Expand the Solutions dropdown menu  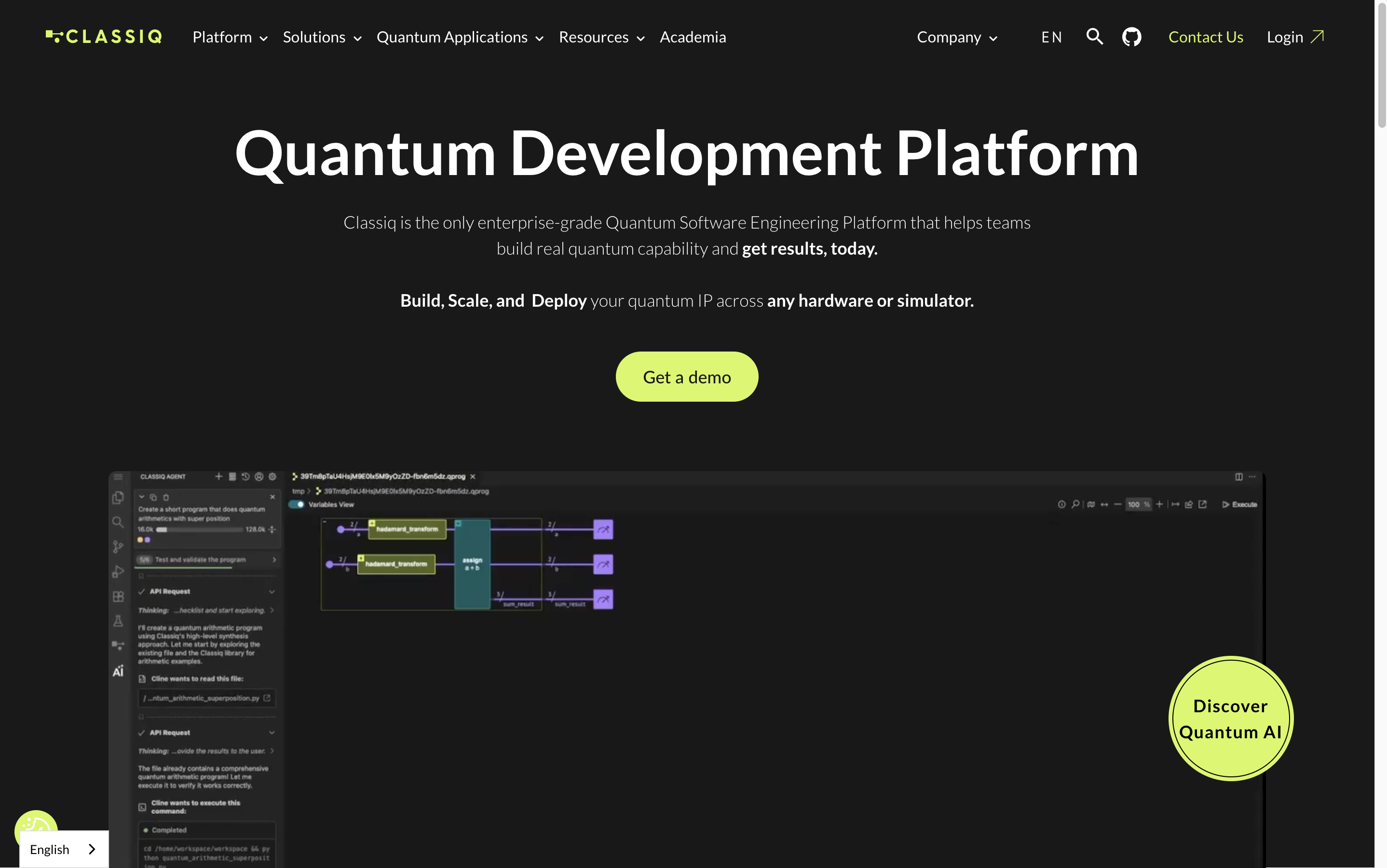click(x=323, y=37)
